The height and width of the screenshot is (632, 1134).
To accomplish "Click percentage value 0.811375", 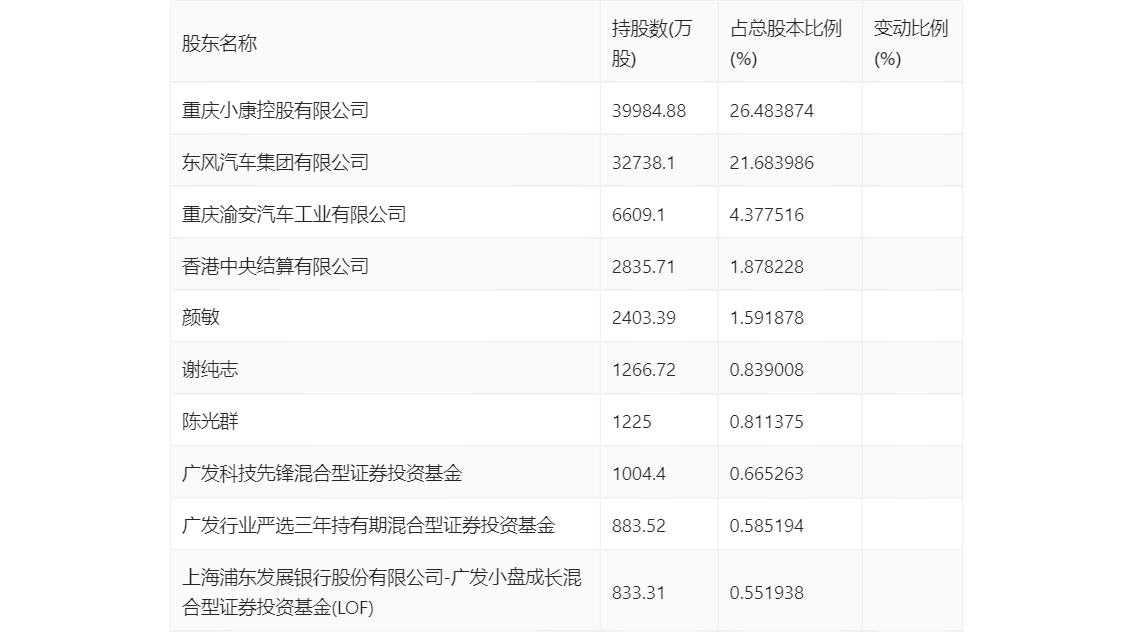I will [767, 422].
